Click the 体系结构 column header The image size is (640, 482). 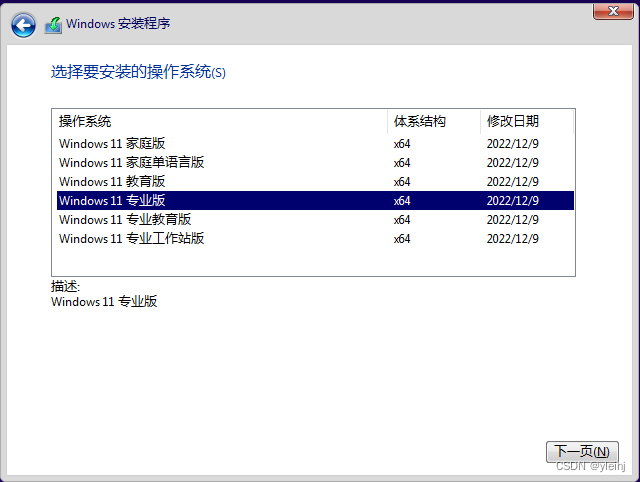pyautogui.click(x=420, y=122)
